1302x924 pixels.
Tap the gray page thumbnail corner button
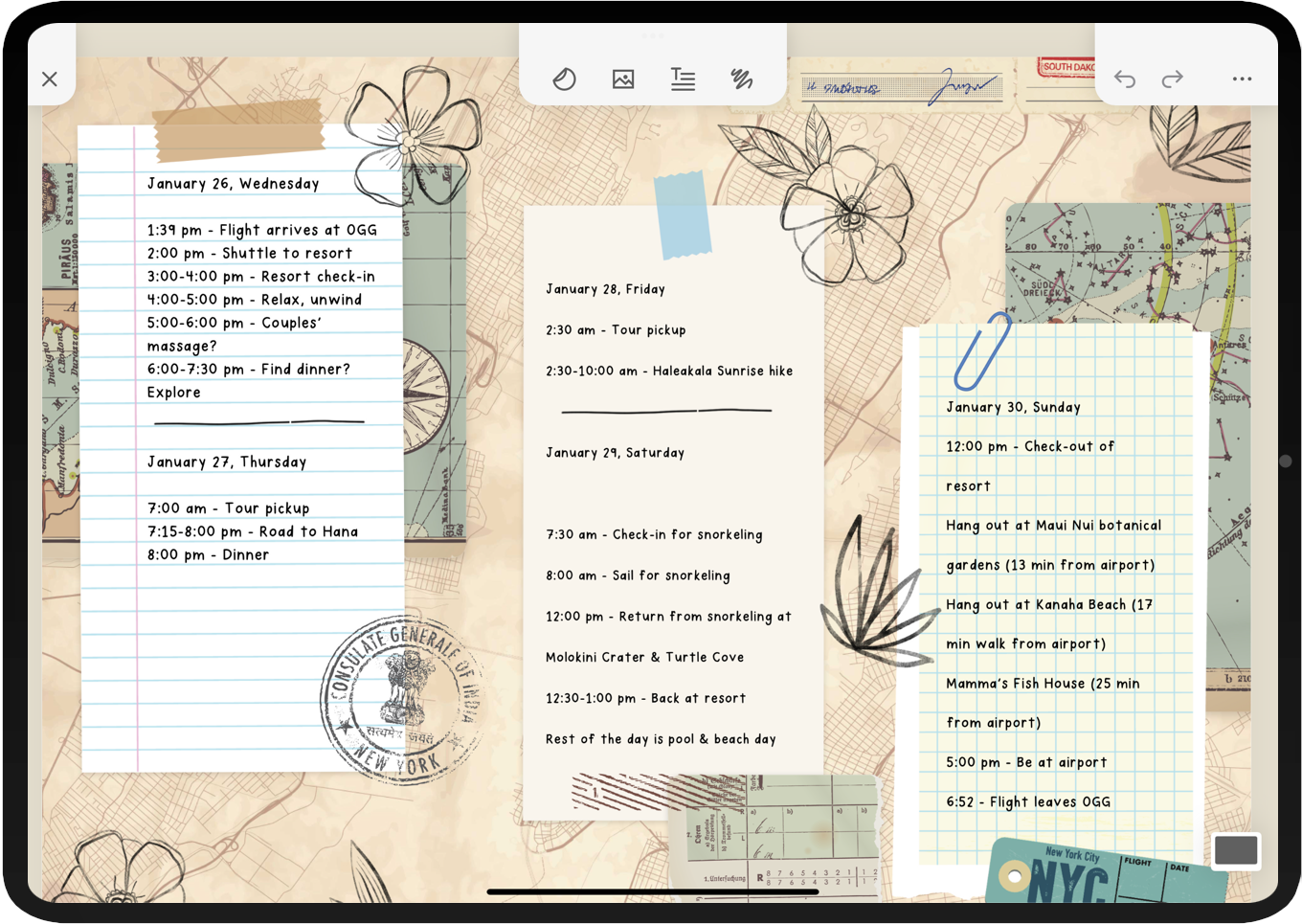(x=1236, y=850)
